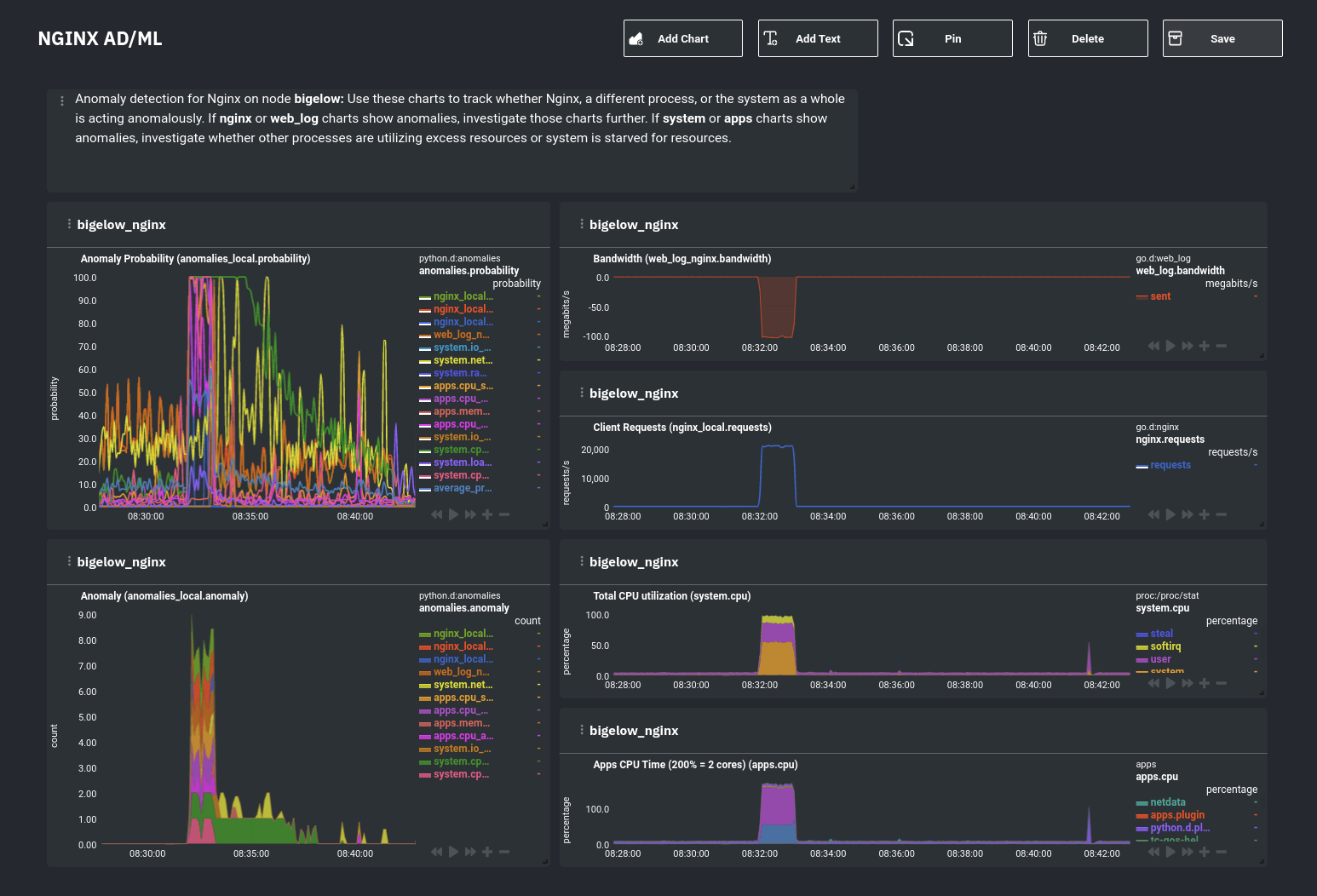Click the resize handle of the description text card

852,187
